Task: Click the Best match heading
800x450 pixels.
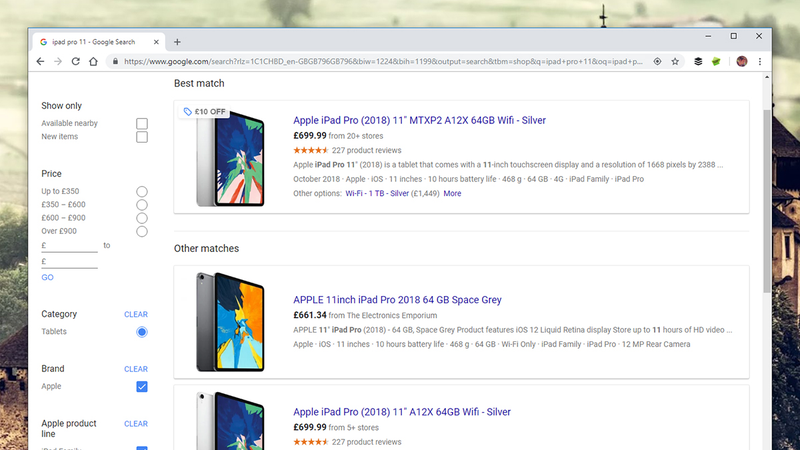Action: point(199,83)
